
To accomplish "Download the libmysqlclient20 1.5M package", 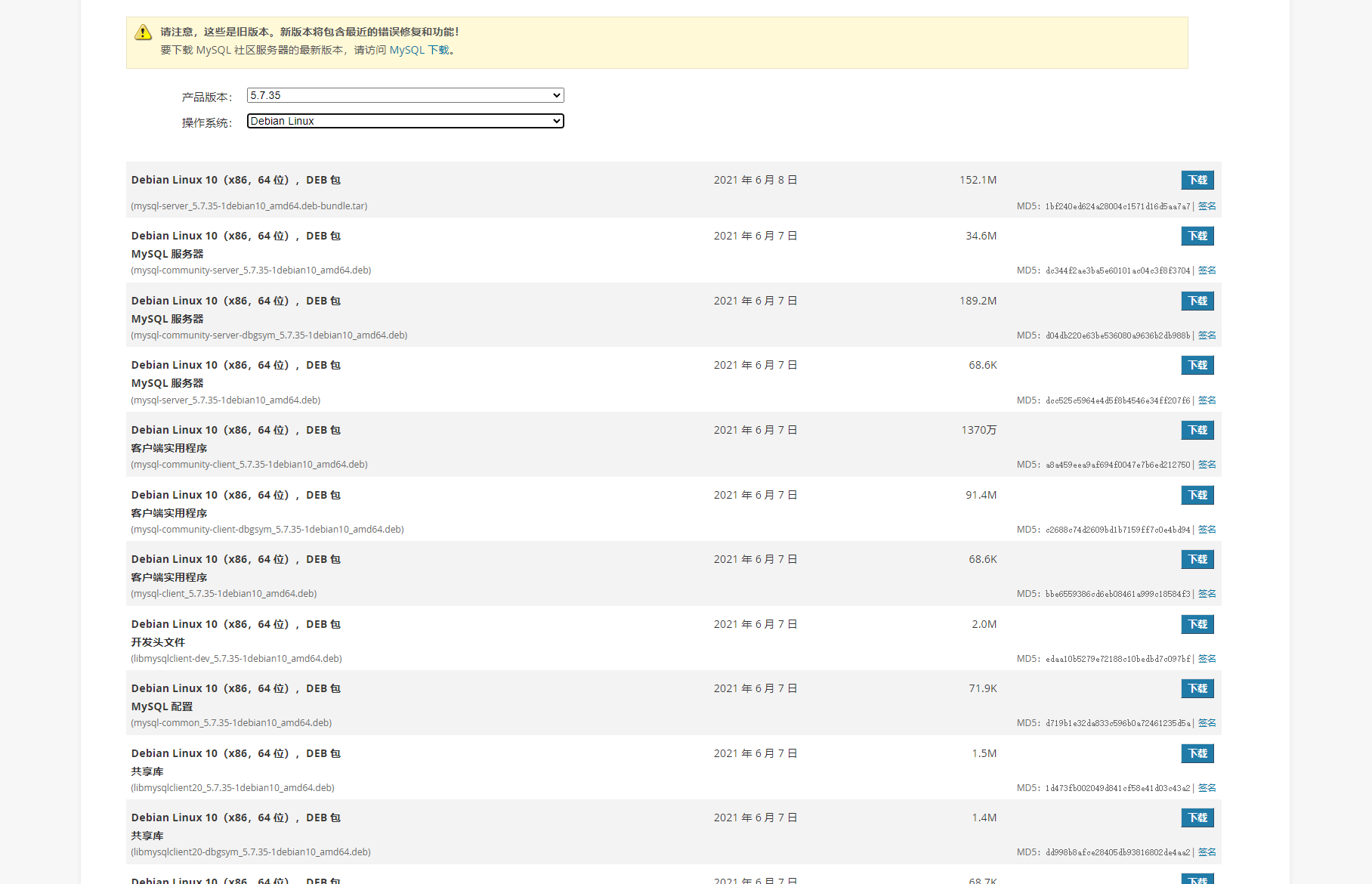I will (1197, 753).
